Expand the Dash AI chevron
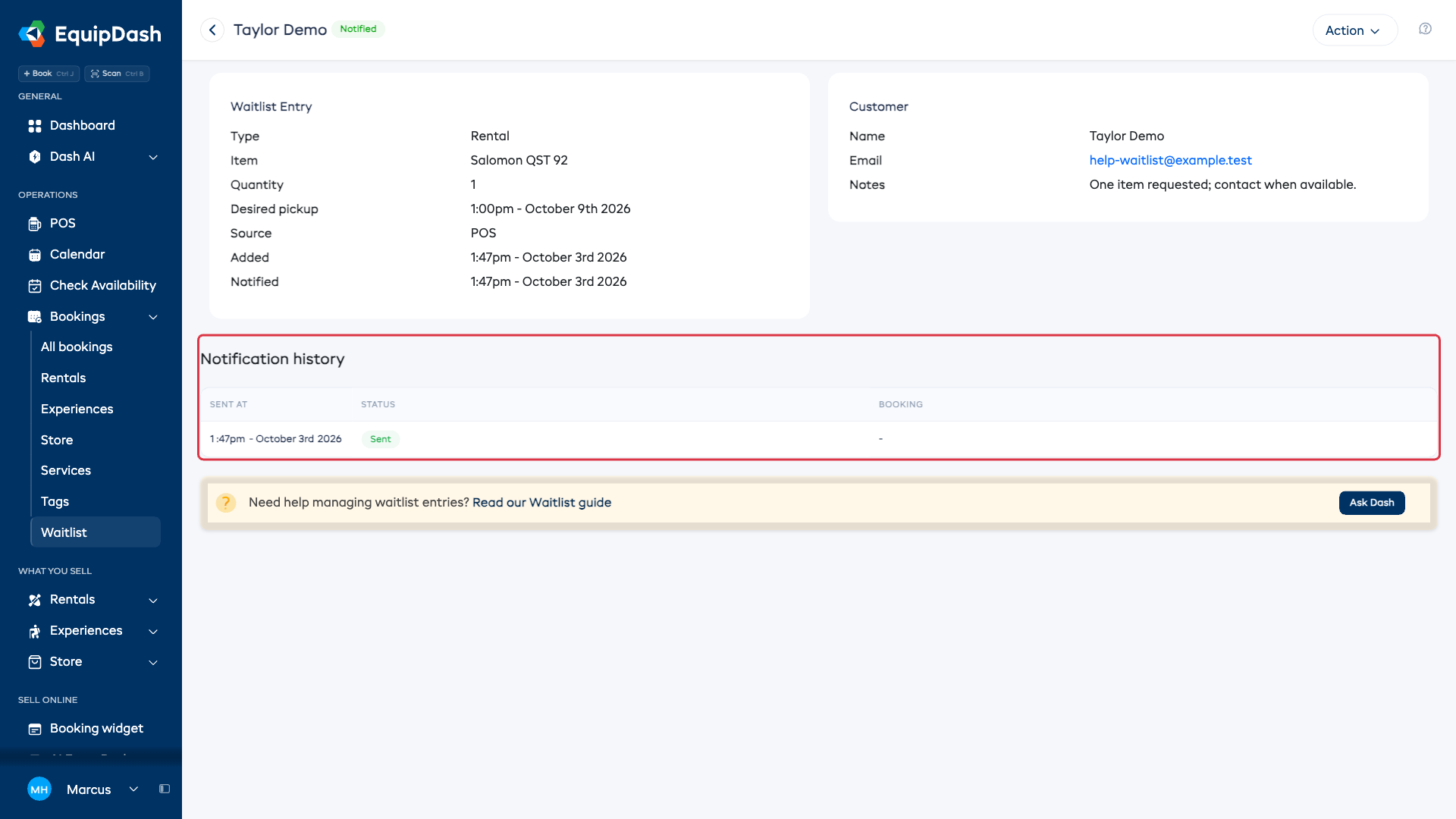This screenshot has width=1456, height=819. tap(153, 157)
